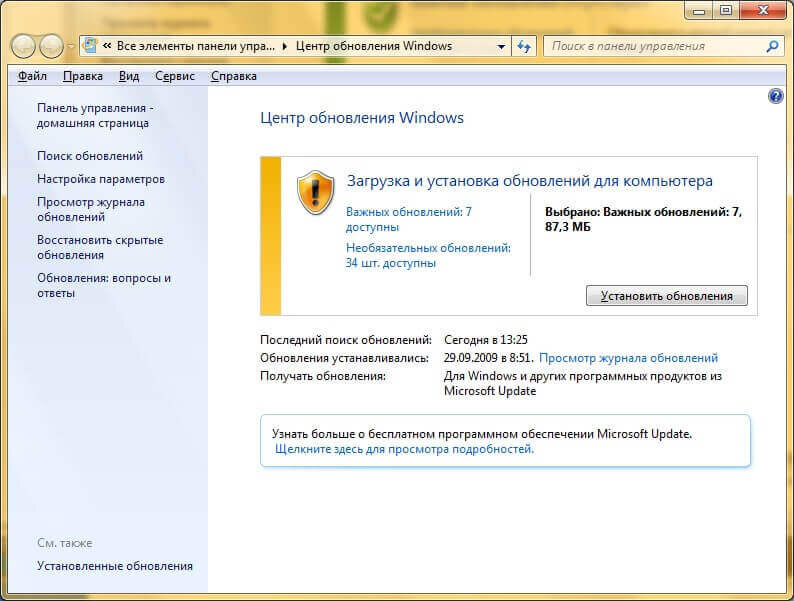Click the date 29.09.2009 в 8:51
The image size is (794, 601).
[487, 358]
